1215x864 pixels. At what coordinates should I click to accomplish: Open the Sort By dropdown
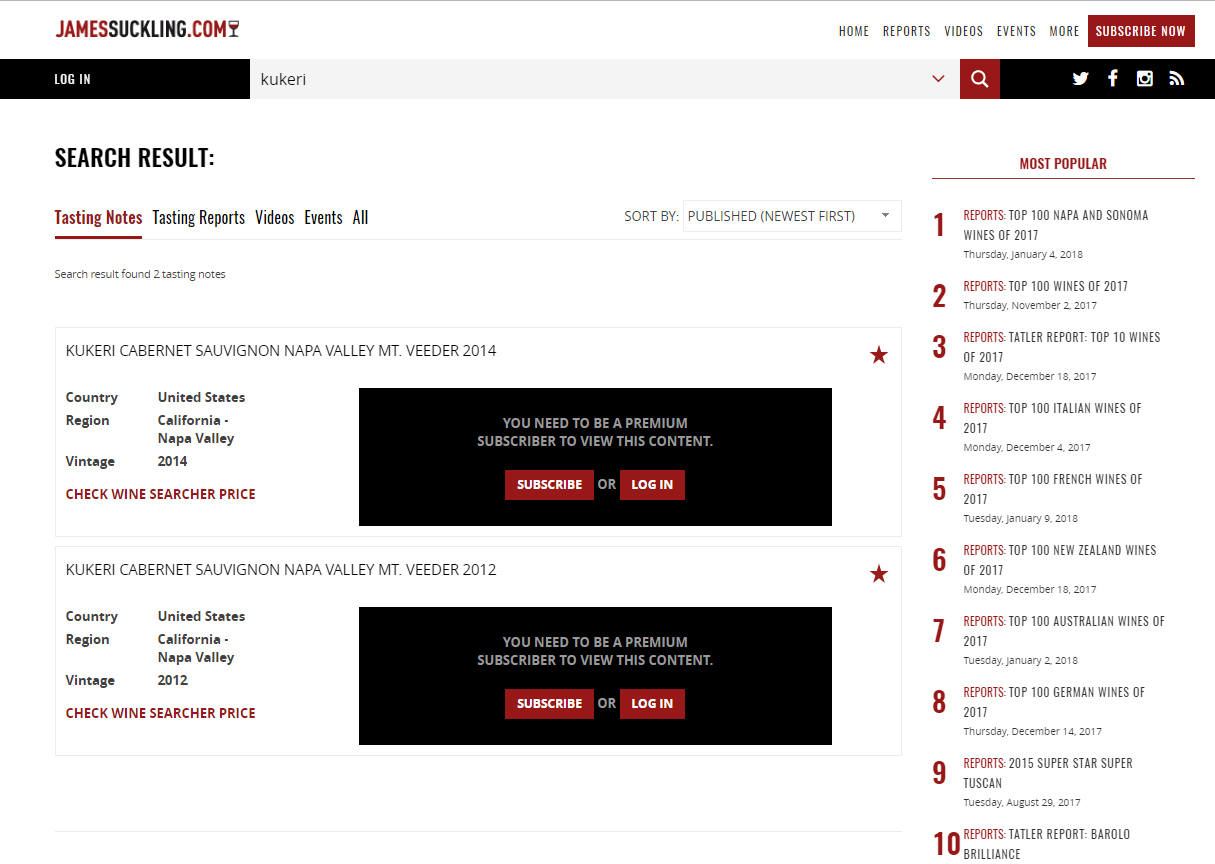791,216
